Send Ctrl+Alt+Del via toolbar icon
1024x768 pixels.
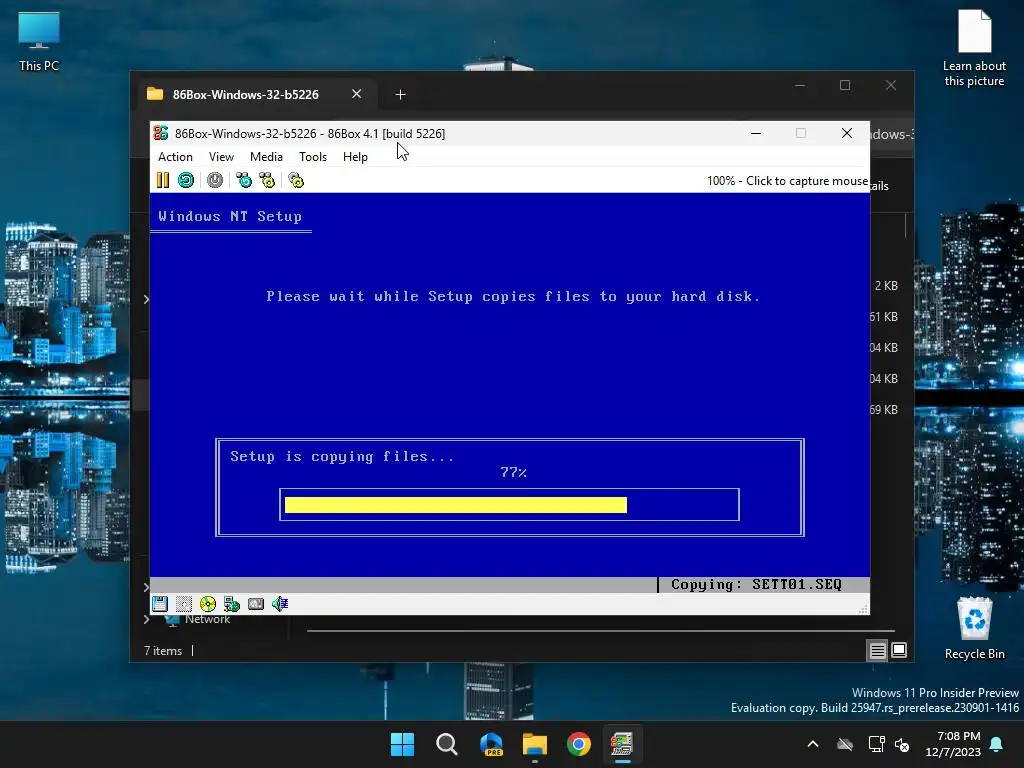[244, 180]
